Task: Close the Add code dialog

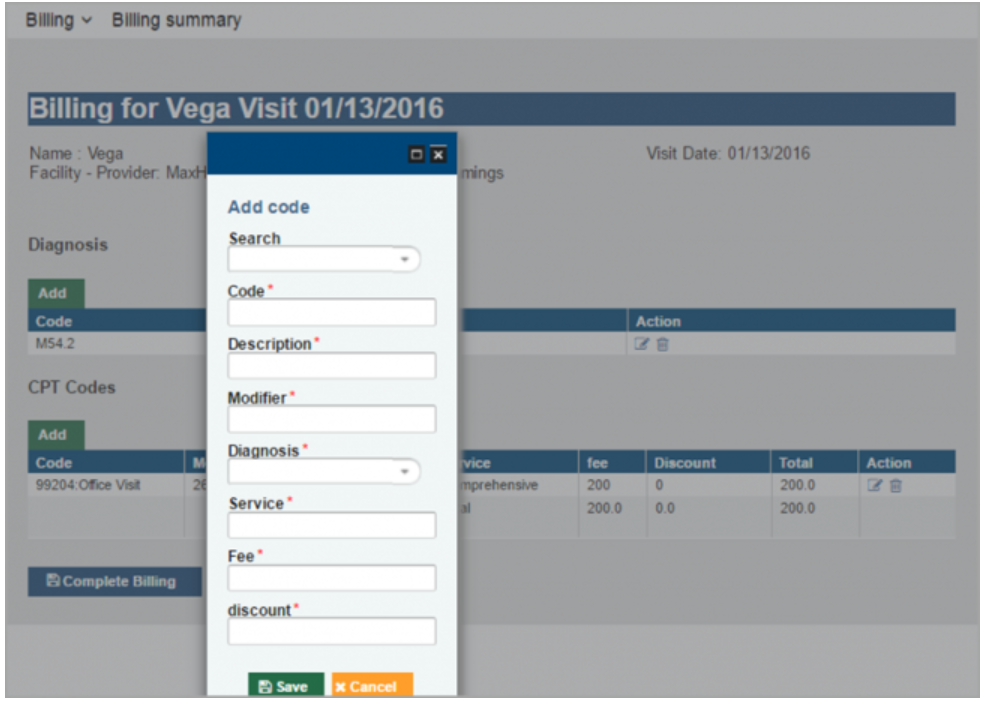Action: pos(437,154)
